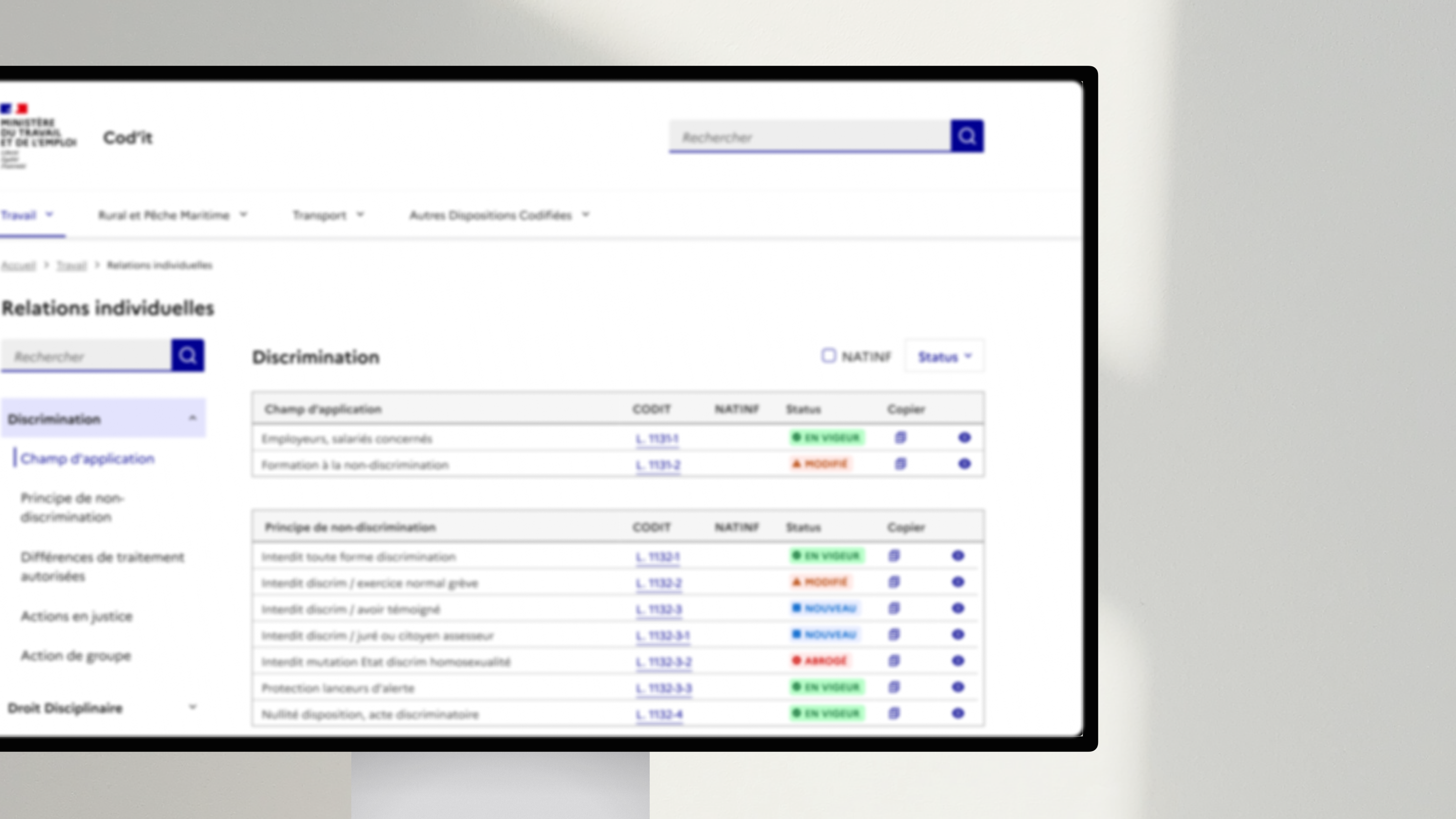Open Autres Dispositions Codifiées menu
1456x819 pixels.
click(x=499, y=215)
